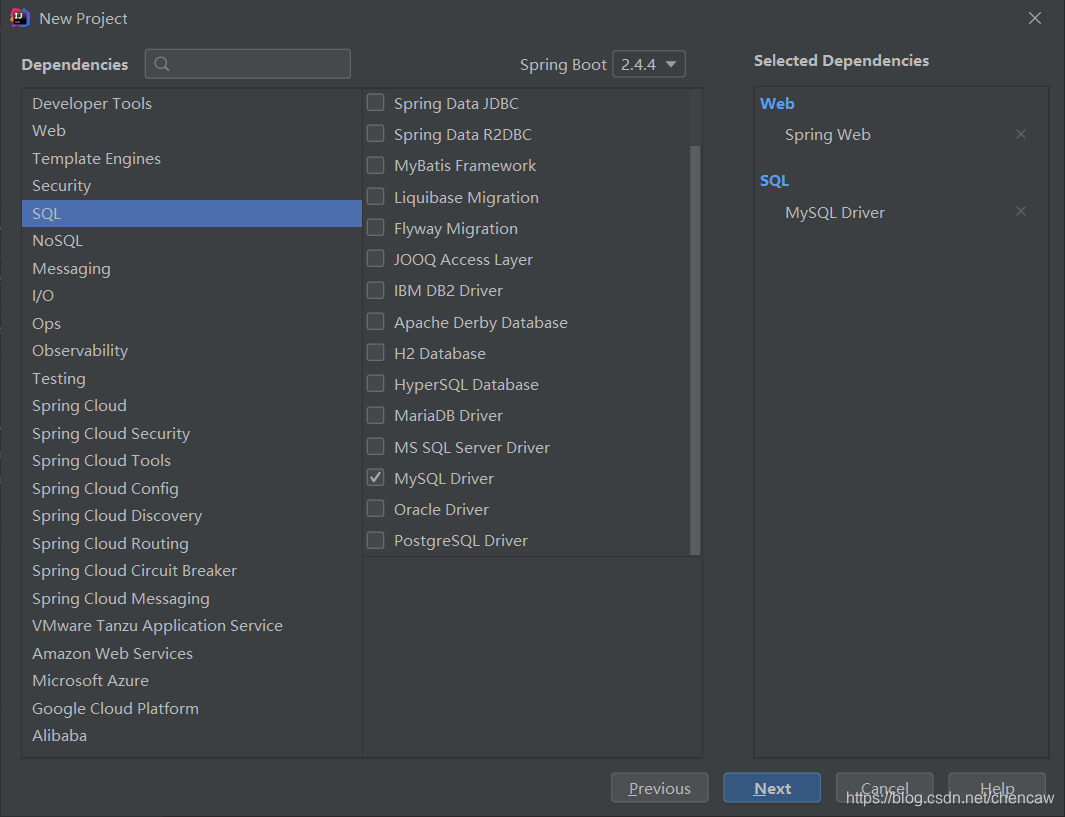
Task: Open Spring Cloud Messaging category
Action: click(x=192, y=598)
